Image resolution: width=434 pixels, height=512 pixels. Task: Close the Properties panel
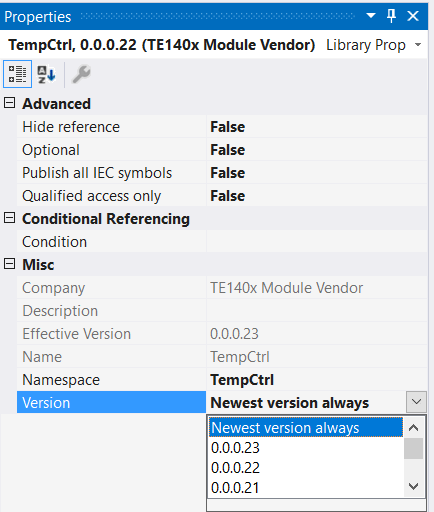pos(413,16)
